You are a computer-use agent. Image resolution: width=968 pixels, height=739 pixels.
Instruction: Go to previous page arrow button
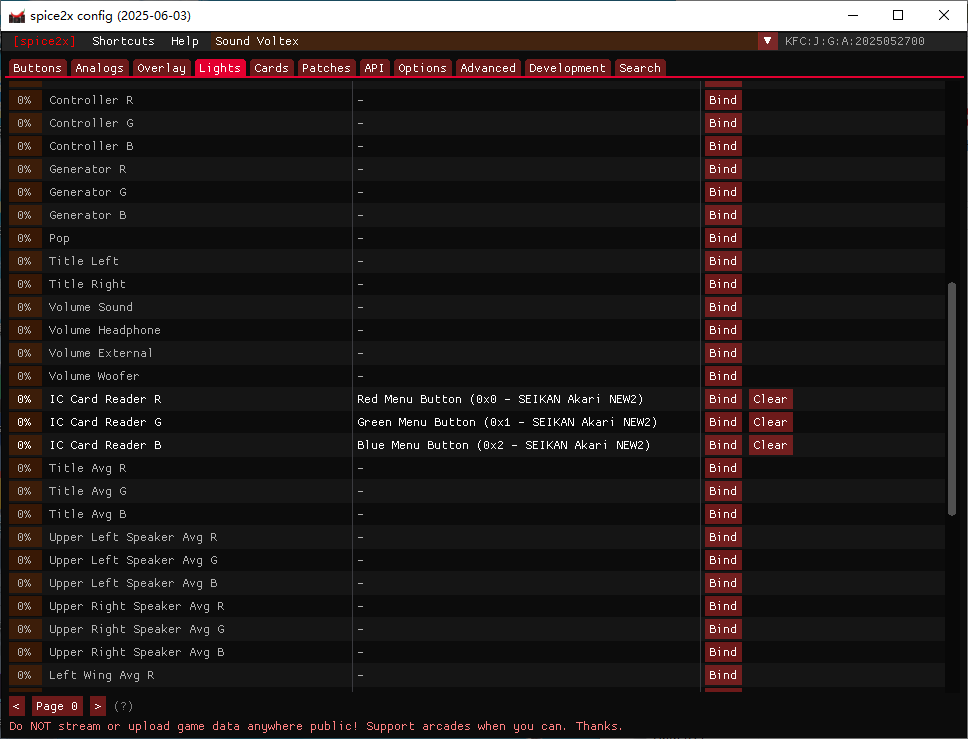tap(17, 706)
